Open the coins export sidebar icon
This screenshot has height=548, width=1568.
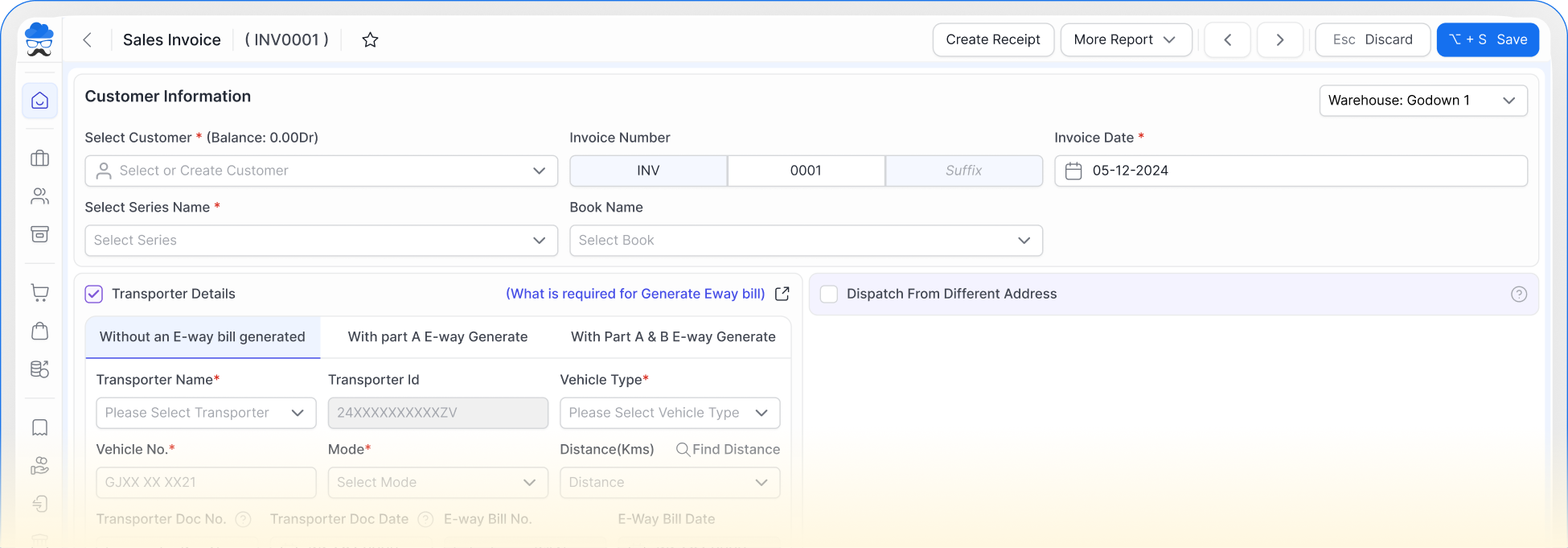[39, 369]
